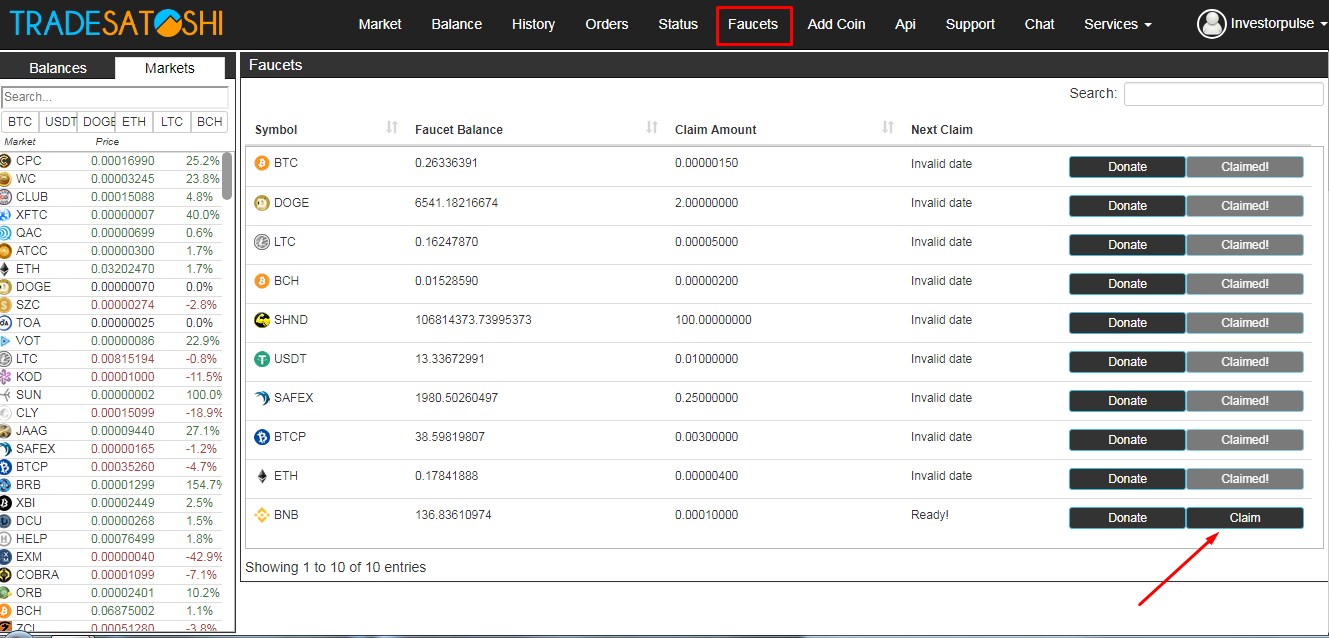Click the LTC coin icon in Faucets table
This screenshot has width=1329, height=638.
click(262, 242)
